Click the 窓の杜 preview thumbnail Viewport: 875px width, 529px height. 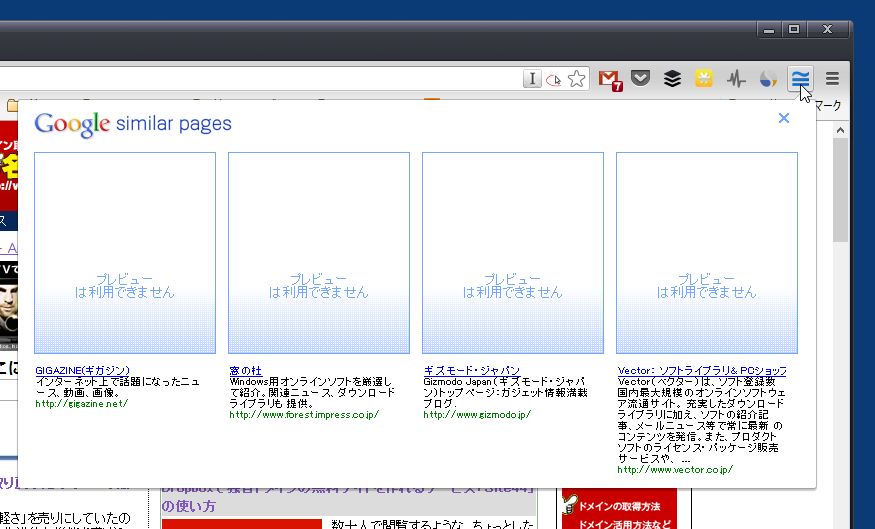[x=319, y=253]
